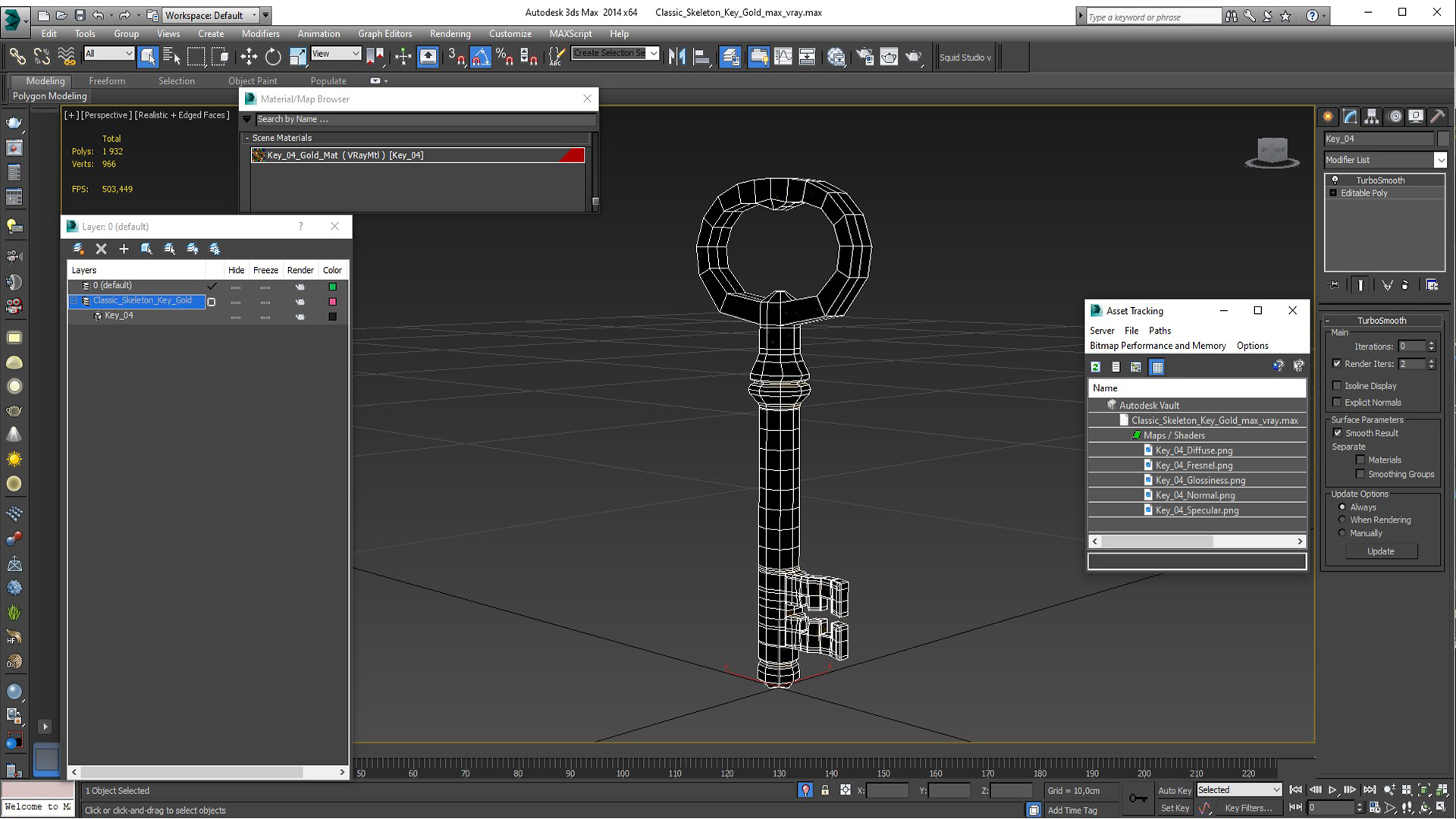1456x819 pixels.
Task: Switch Asset Tracking to table view icon
Action: 1157,367
